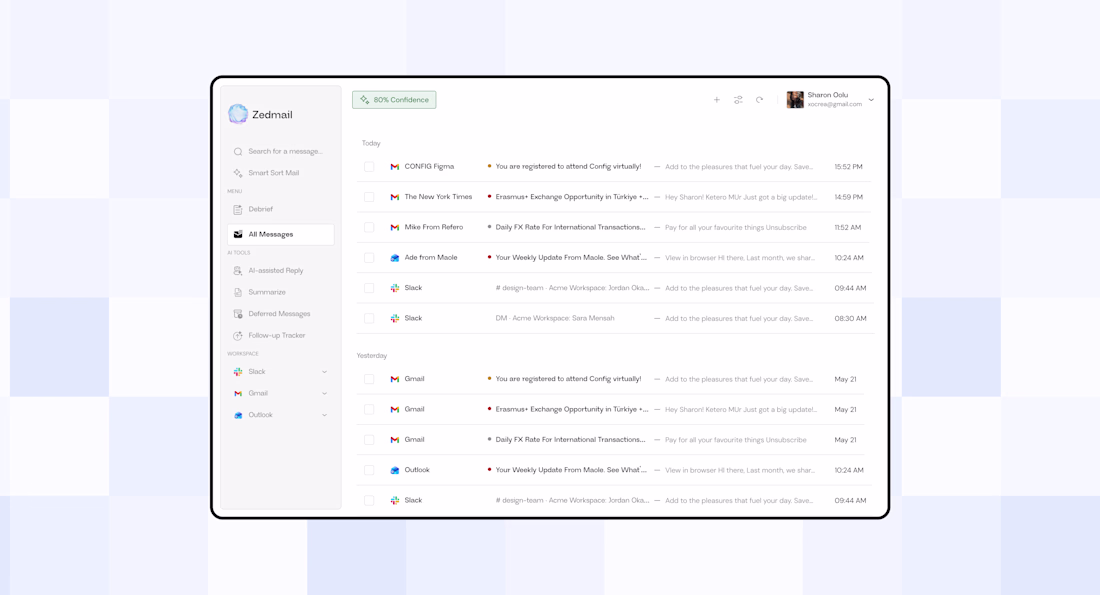Click the Slack icon on the bottom Yesterday row
Viewport: 1100px width, 595px height.
pos(394,500)
